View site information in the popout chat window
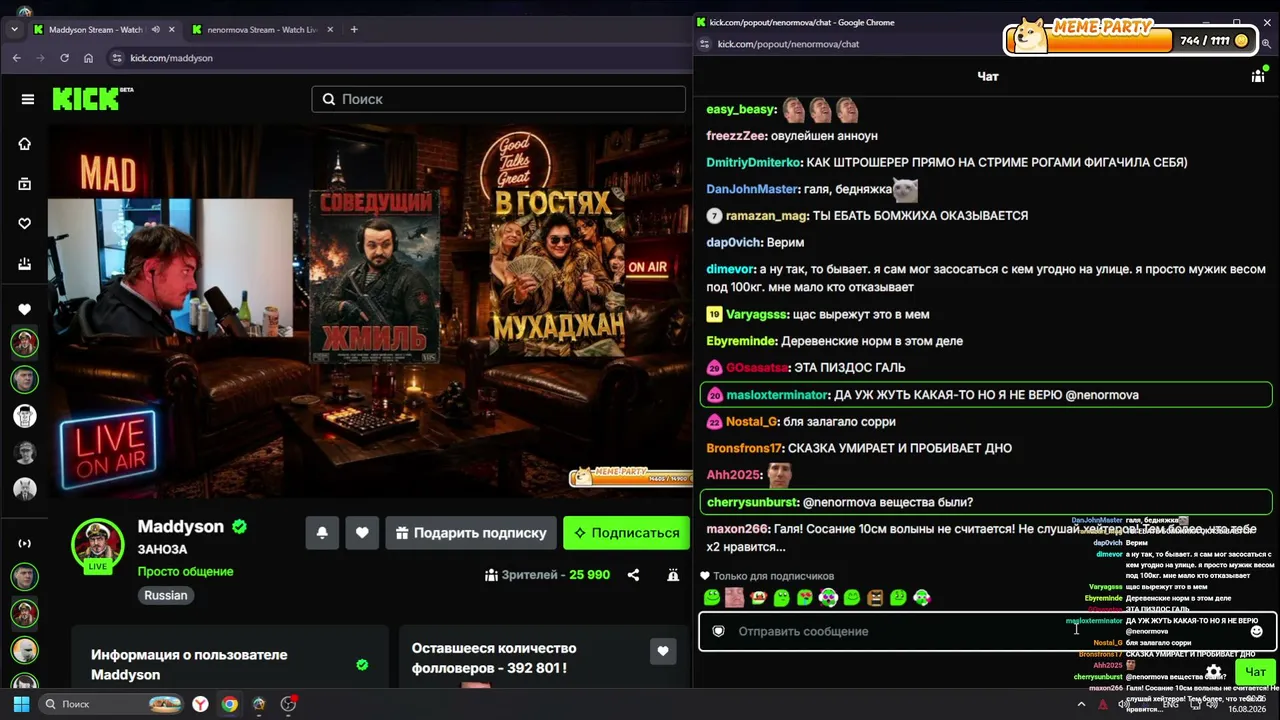This screenshot has height=720, width=1280. [704, 44]
